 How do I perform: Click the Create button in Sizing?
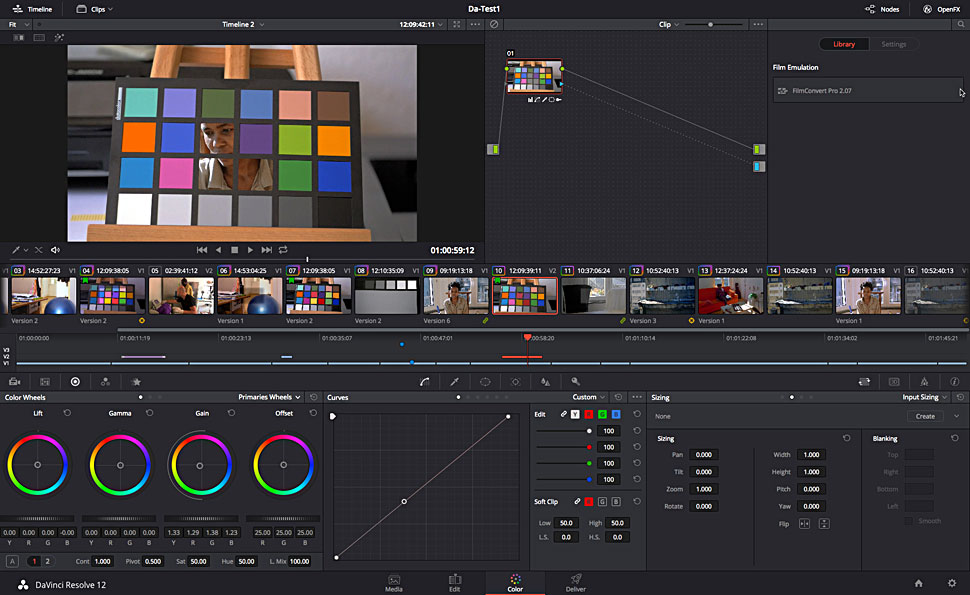925,416
